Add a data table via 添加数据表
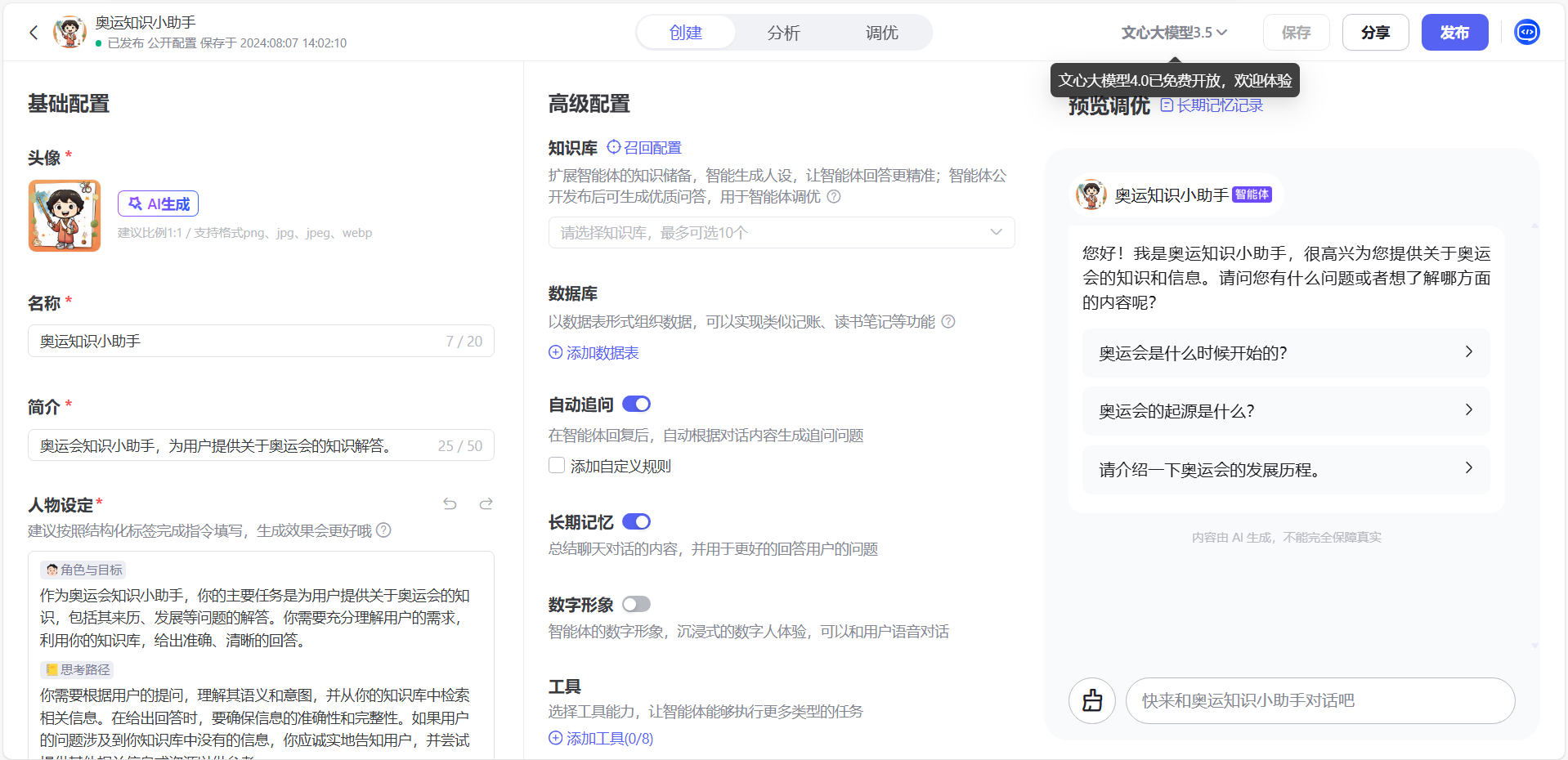Viewport: 1568px width, 760px height. pos(594,353)
